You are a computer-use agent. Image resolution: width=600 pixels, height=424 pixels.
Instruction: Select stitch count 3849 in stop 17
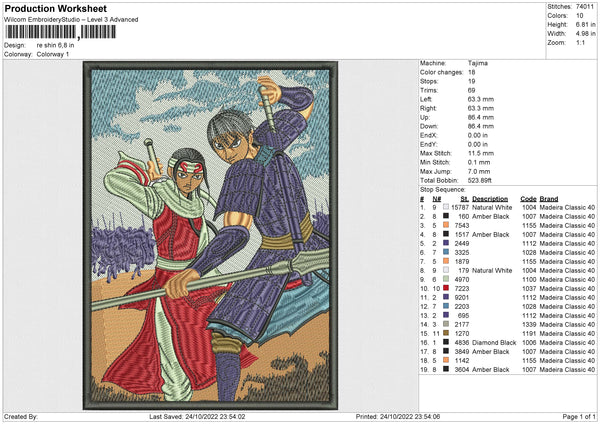point(462,351)
